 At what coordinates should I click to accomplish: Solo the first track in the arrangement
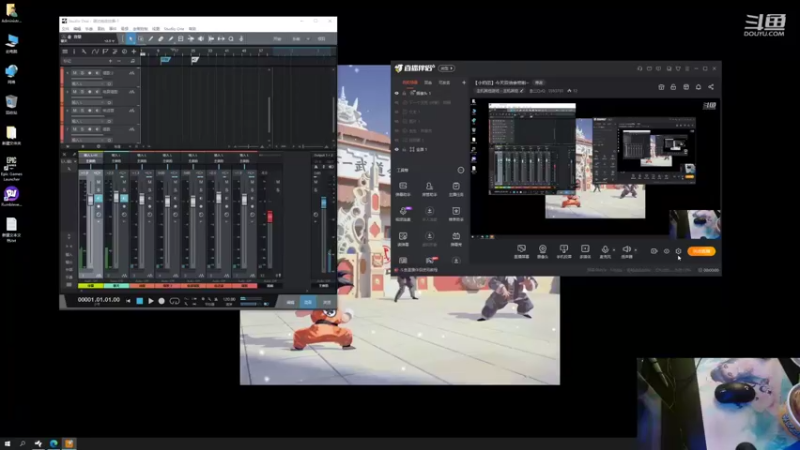point(82,73)
